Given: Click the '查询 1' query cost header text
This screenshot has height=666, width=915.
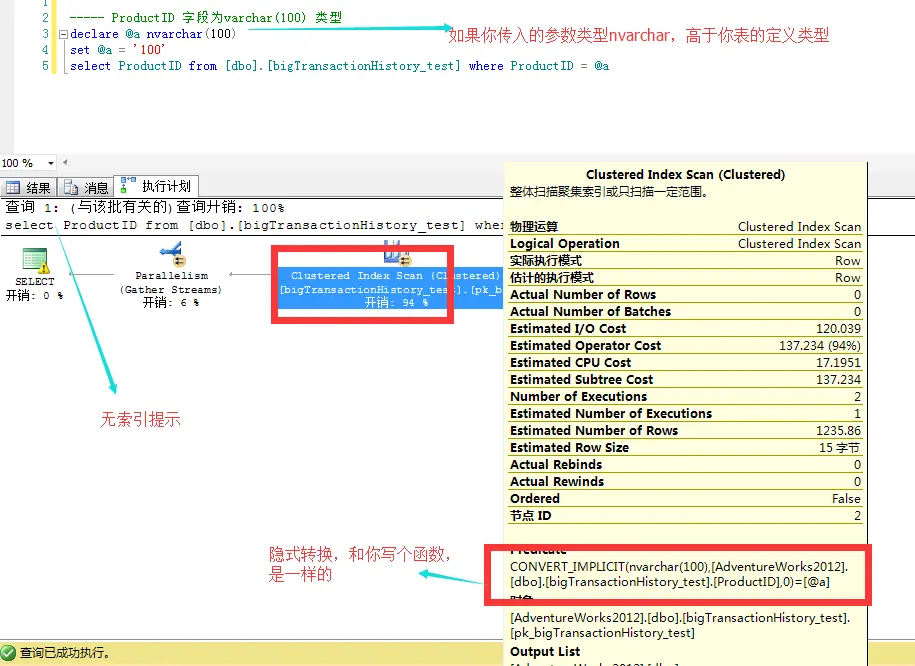Looking at the screenshot, I should point(145,207).
